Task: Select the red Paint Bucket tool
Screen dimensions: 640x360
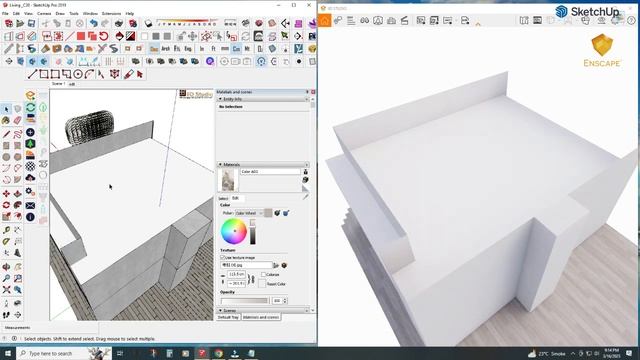Action: [x=129, y=74]
